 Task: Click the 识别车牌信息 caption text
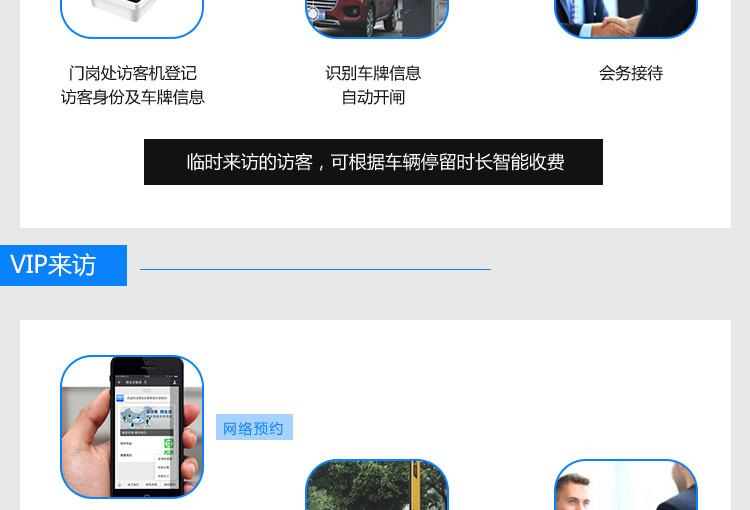[x=373, y=73]
